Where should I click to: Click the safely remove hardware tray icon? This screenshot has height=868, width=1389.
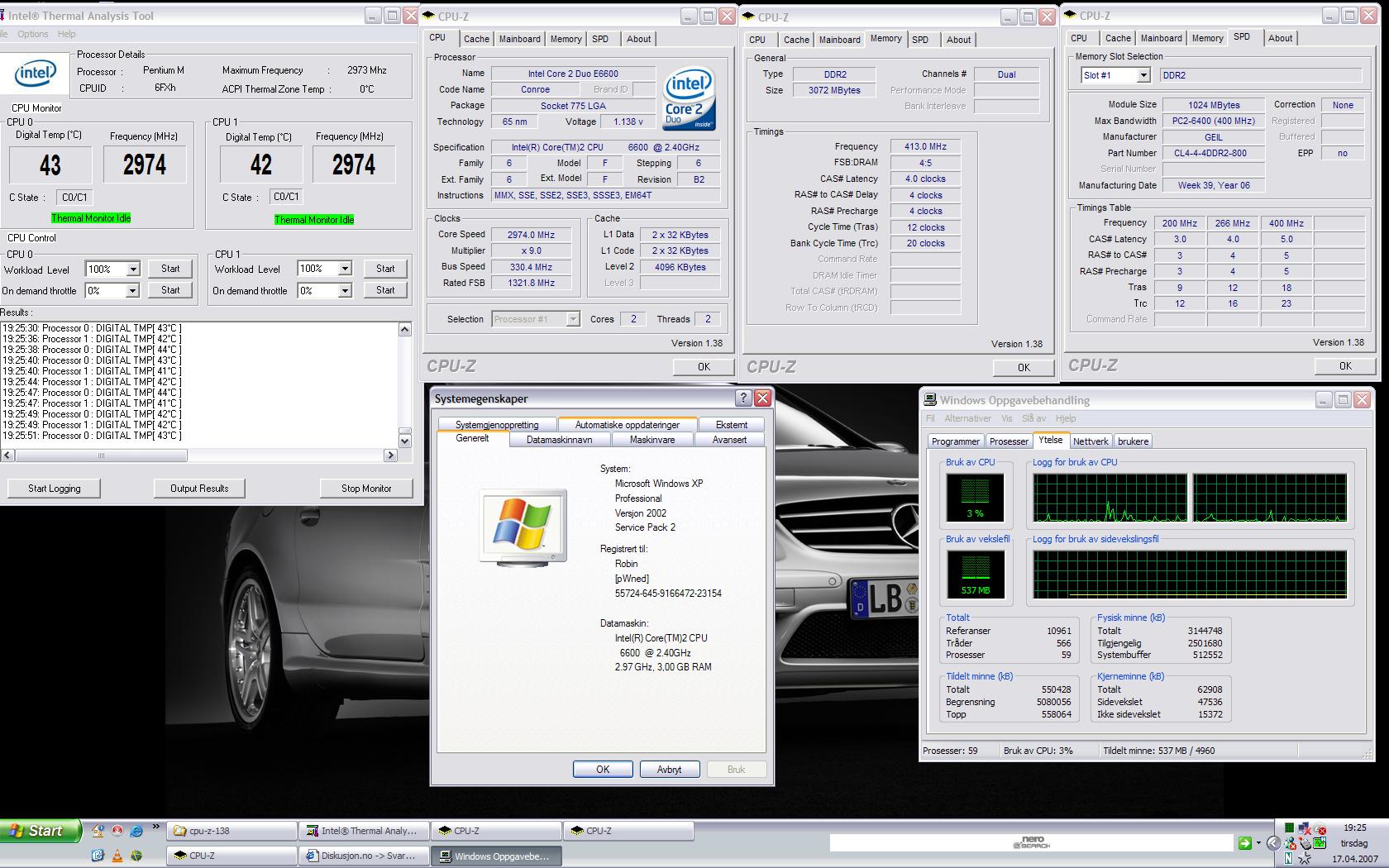point(1305,843)
